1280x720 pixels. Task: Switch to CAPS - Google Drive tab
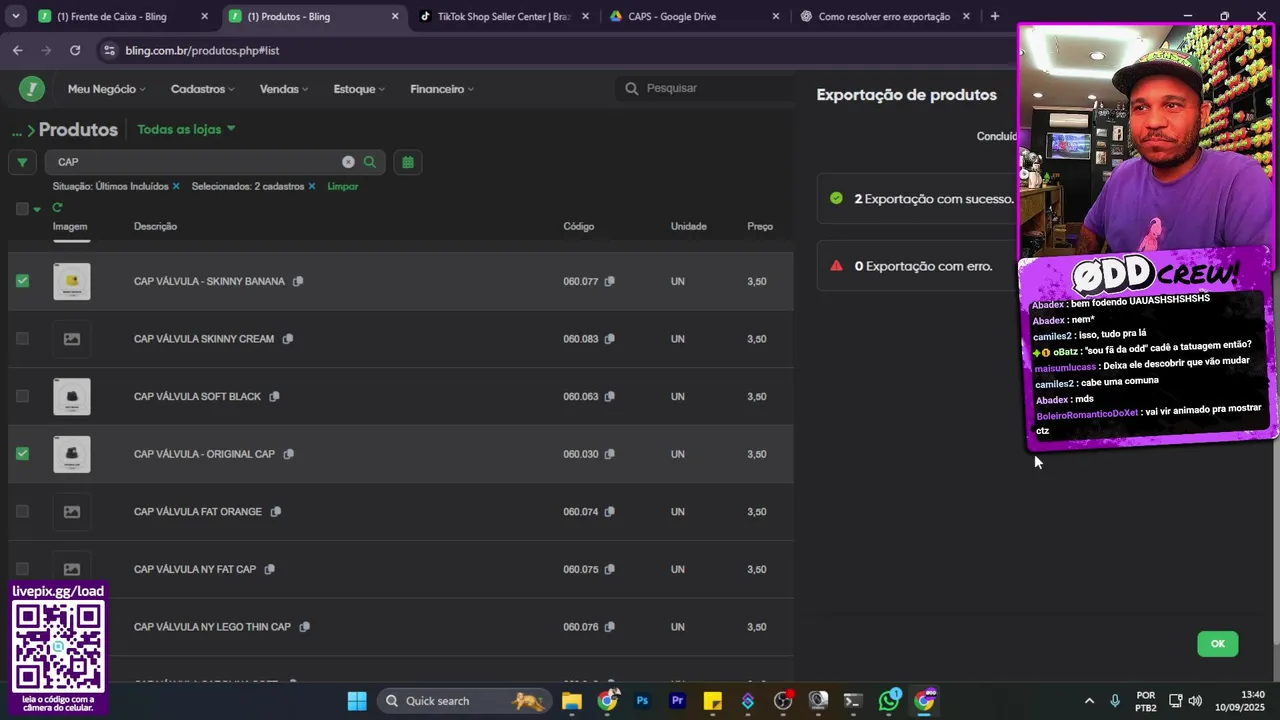click(x=693, y=16)
